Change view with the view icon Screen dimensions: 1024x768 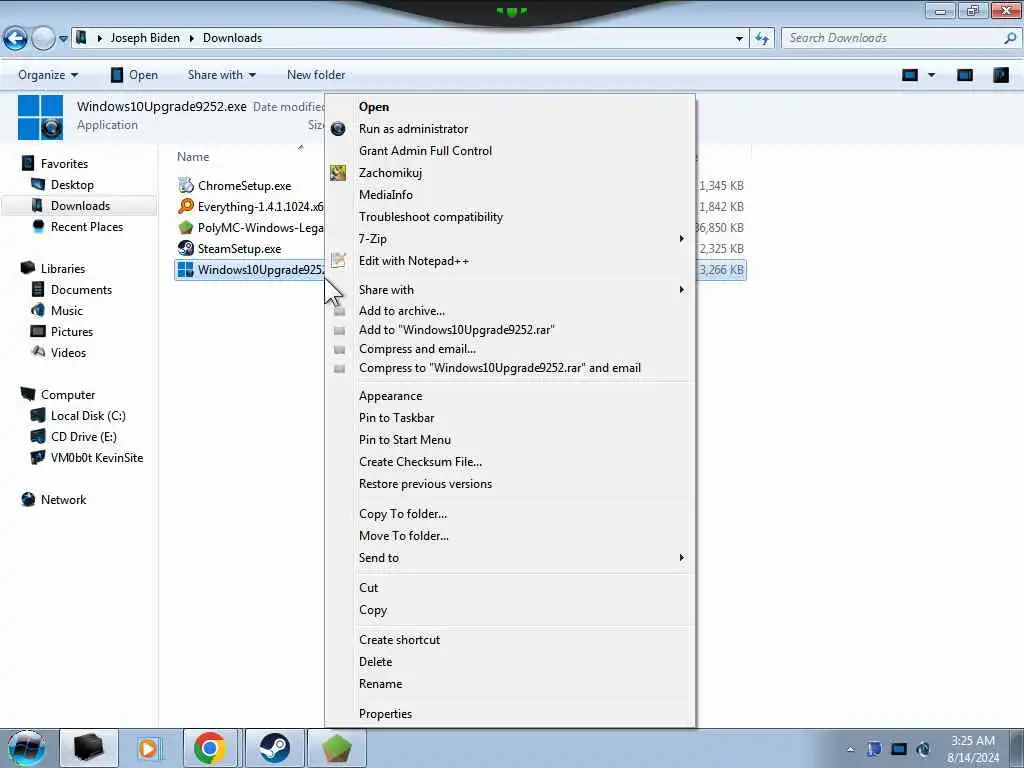910,75
